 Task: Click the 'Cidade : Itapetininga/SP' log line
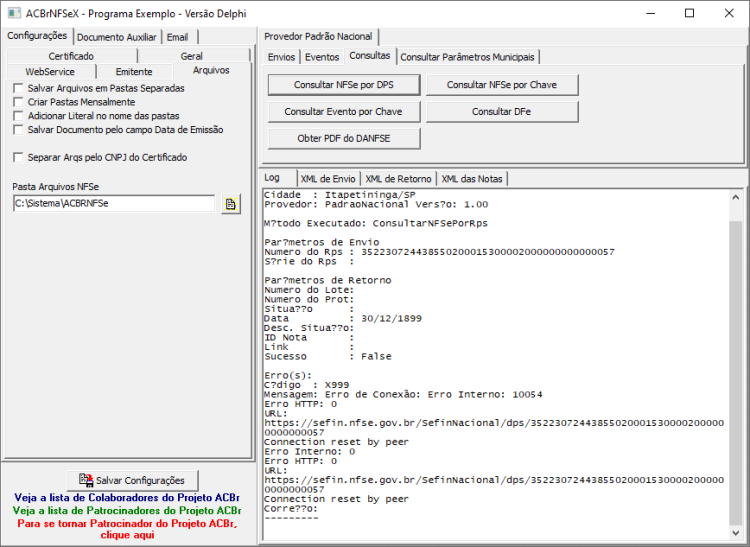click(340, 195)
